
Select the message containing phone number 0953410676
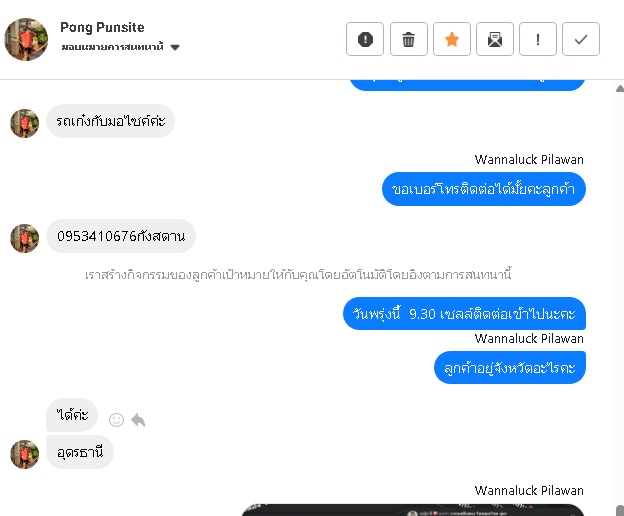pyautogui.click(x=121, y=236)
